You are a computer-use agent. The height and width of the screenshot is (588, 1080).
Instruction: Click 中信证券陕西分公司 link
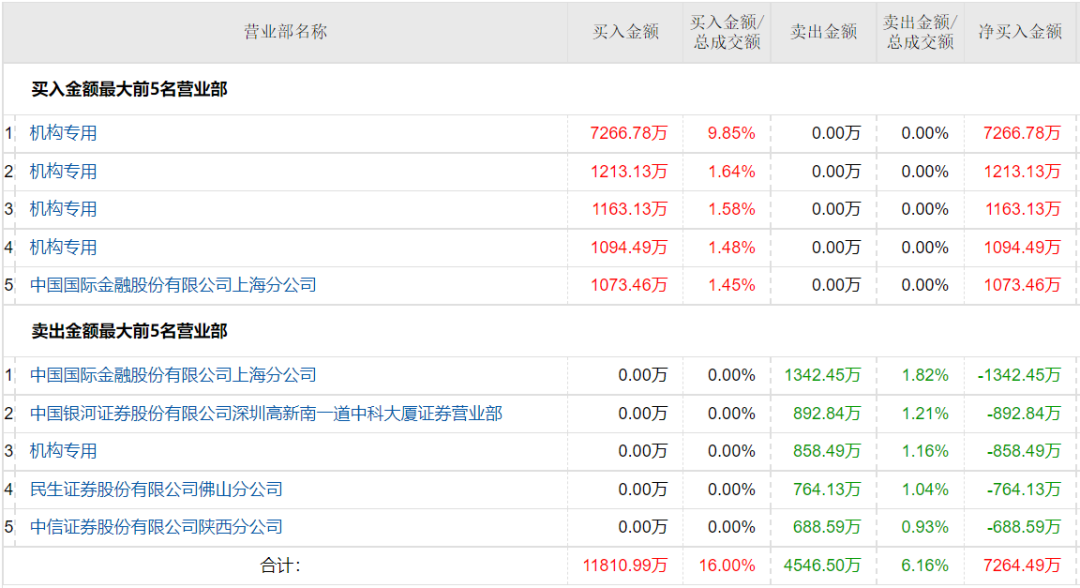point(156,527)
